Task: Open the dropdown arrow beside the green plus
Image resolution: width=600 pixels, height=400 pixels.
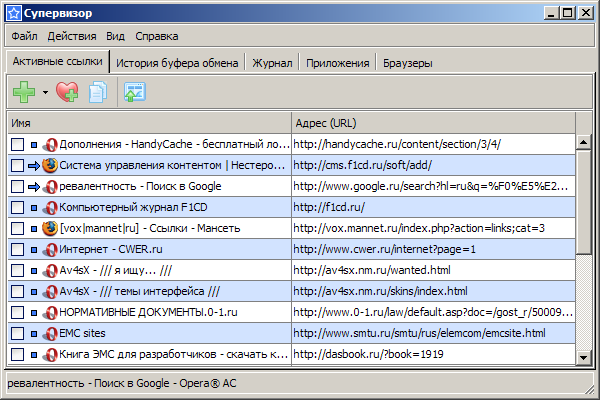Action: coord(46,92)
